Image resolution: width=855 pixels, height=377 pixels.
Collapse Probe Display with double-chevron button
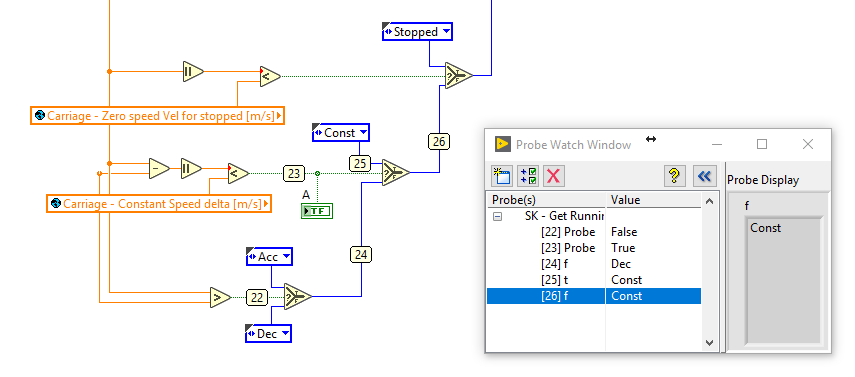click(705, 176)
